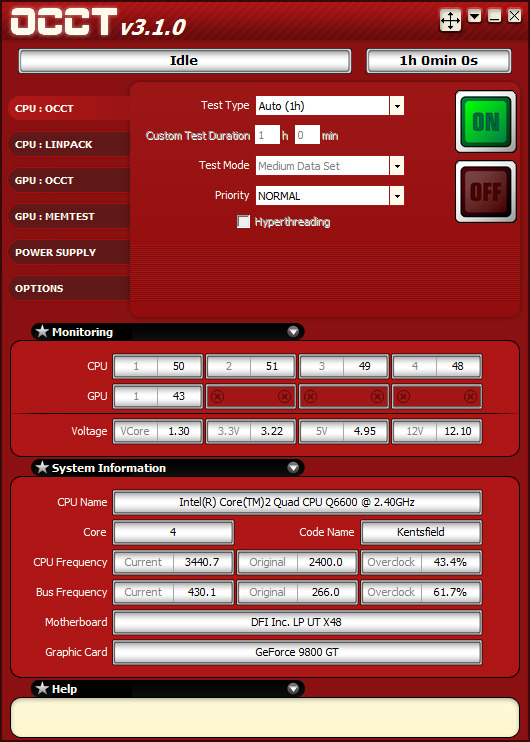Switch to CPU : LINPACK tab
The image size is (530, 742).
69,144
